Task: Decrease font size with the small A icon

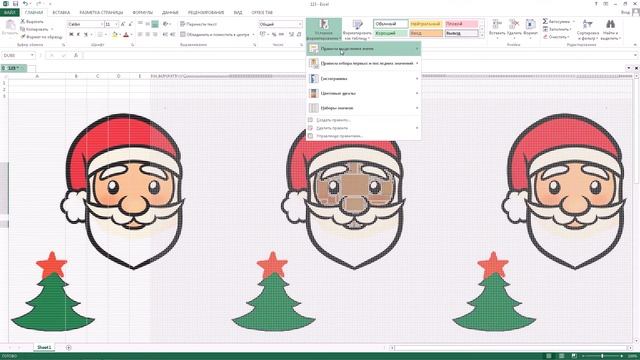Action: click(x=131, y=24)
